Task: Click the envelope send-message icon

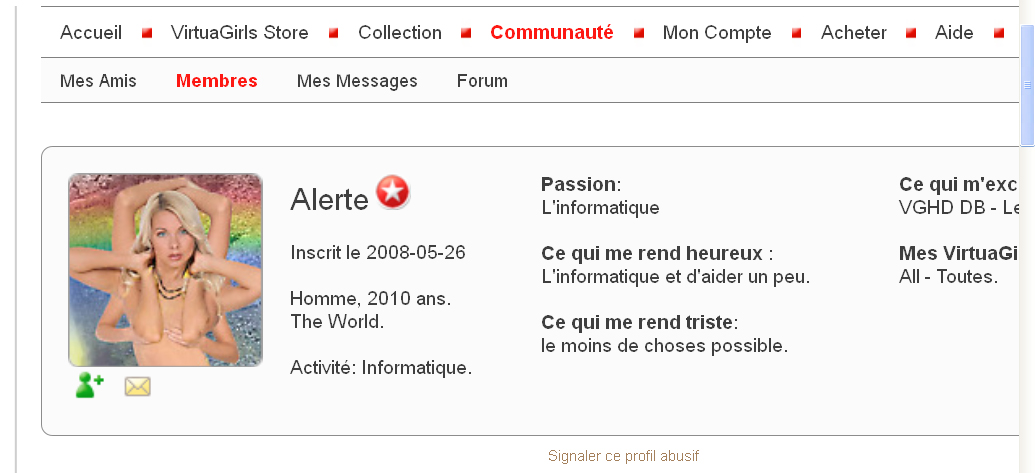Action: coord(137,386)
